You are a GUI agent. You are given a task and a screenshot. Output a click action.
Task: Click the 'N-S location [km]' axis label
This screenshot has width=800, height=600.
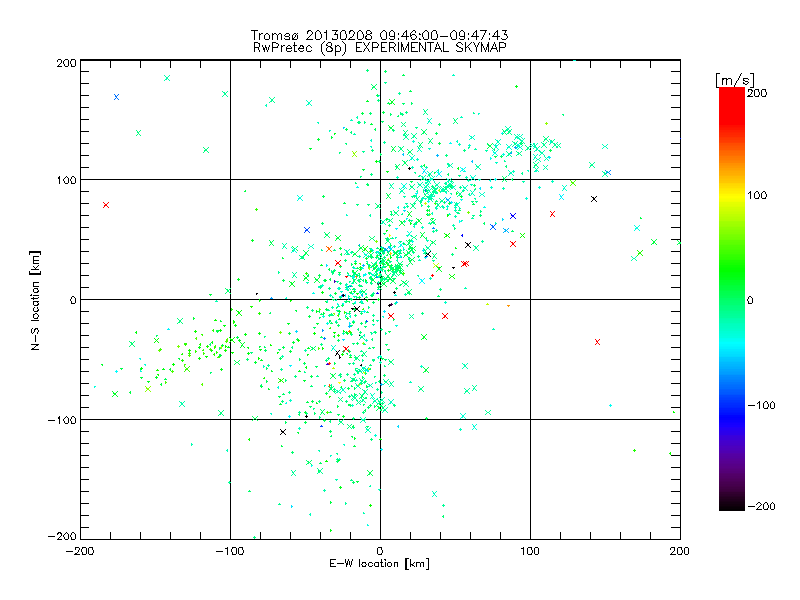point(35,300)
